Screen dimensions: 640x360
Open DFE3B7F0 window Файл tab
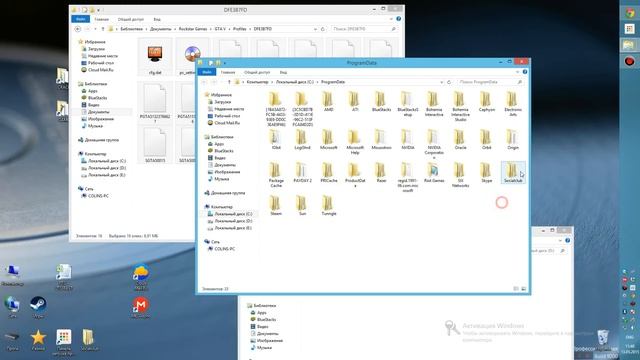80,19
